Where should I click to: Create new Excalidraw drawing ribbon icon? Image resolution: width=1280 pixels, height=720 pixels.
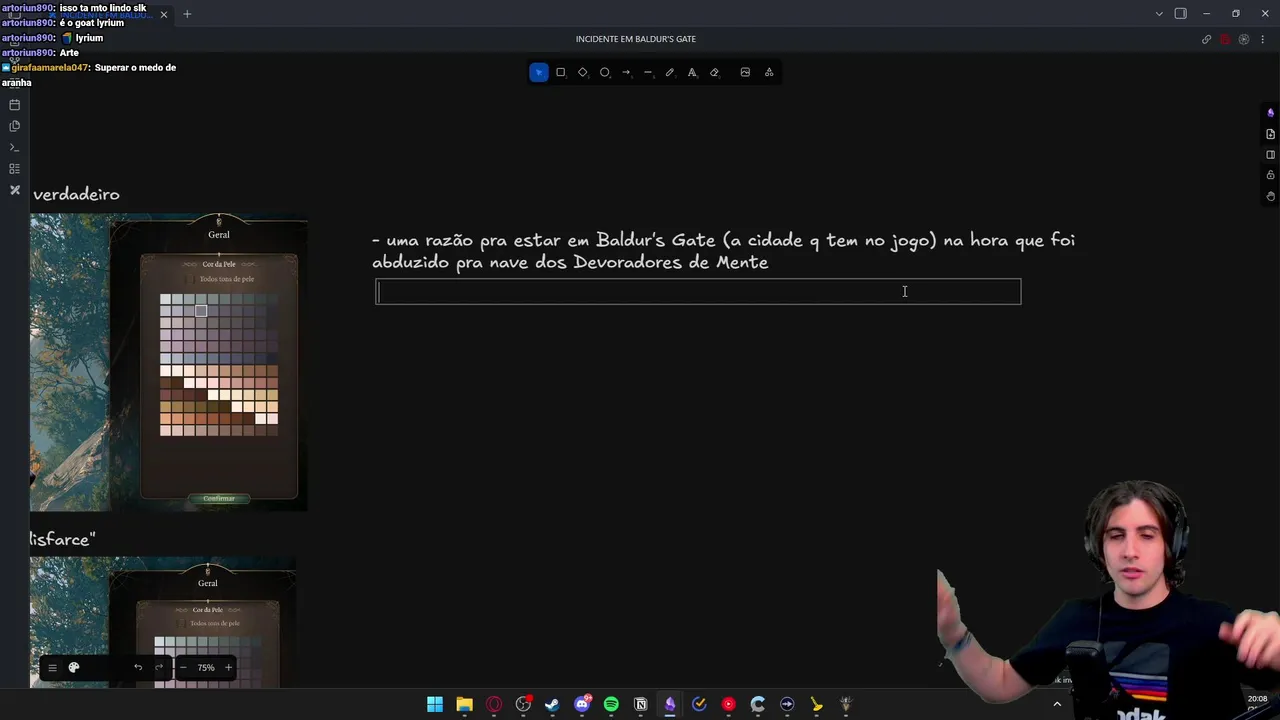point(14,190)
